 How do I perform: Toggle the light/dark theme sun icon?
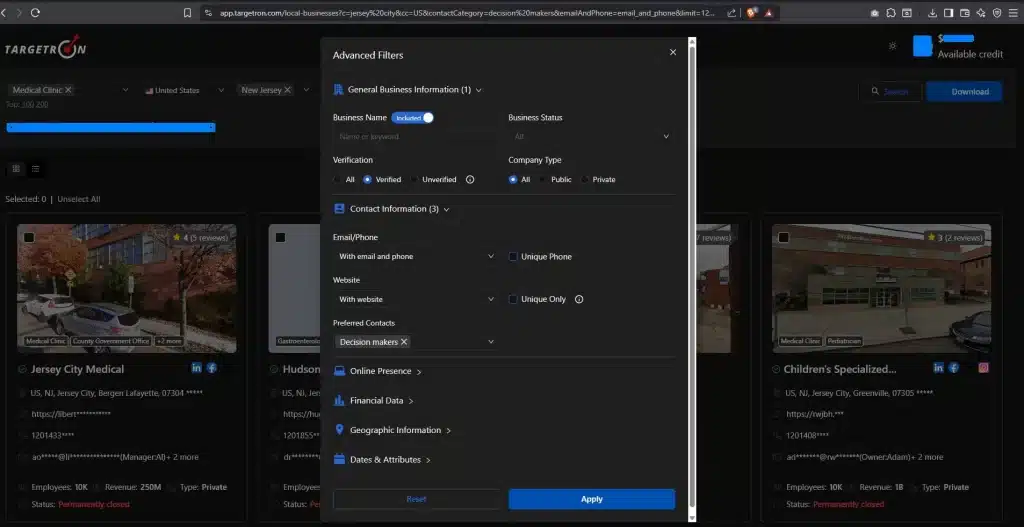[893, 46]
